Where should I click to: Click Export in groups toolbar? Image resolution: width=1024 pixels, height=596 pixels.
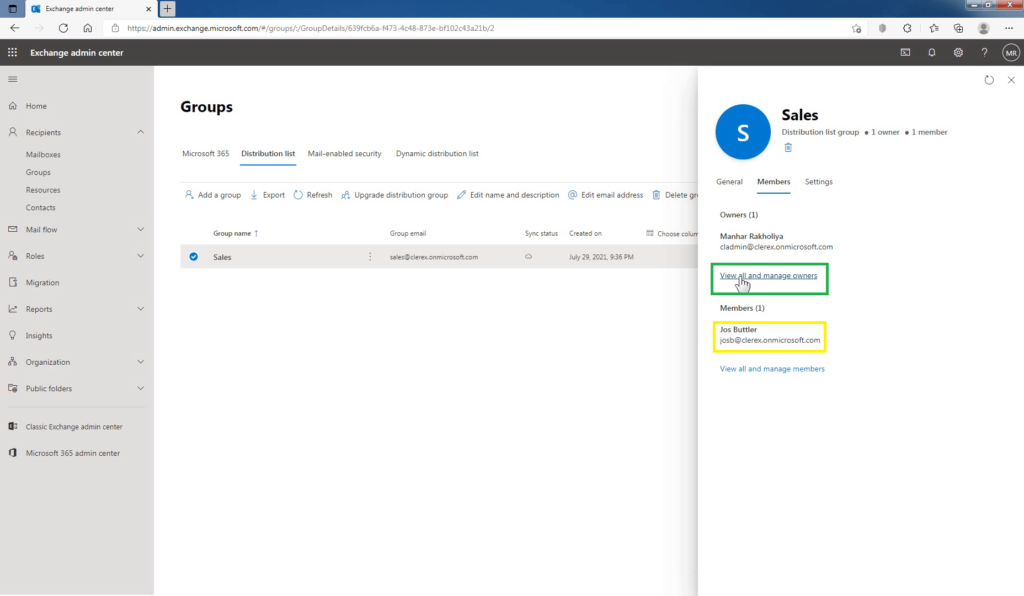[268, 195]
